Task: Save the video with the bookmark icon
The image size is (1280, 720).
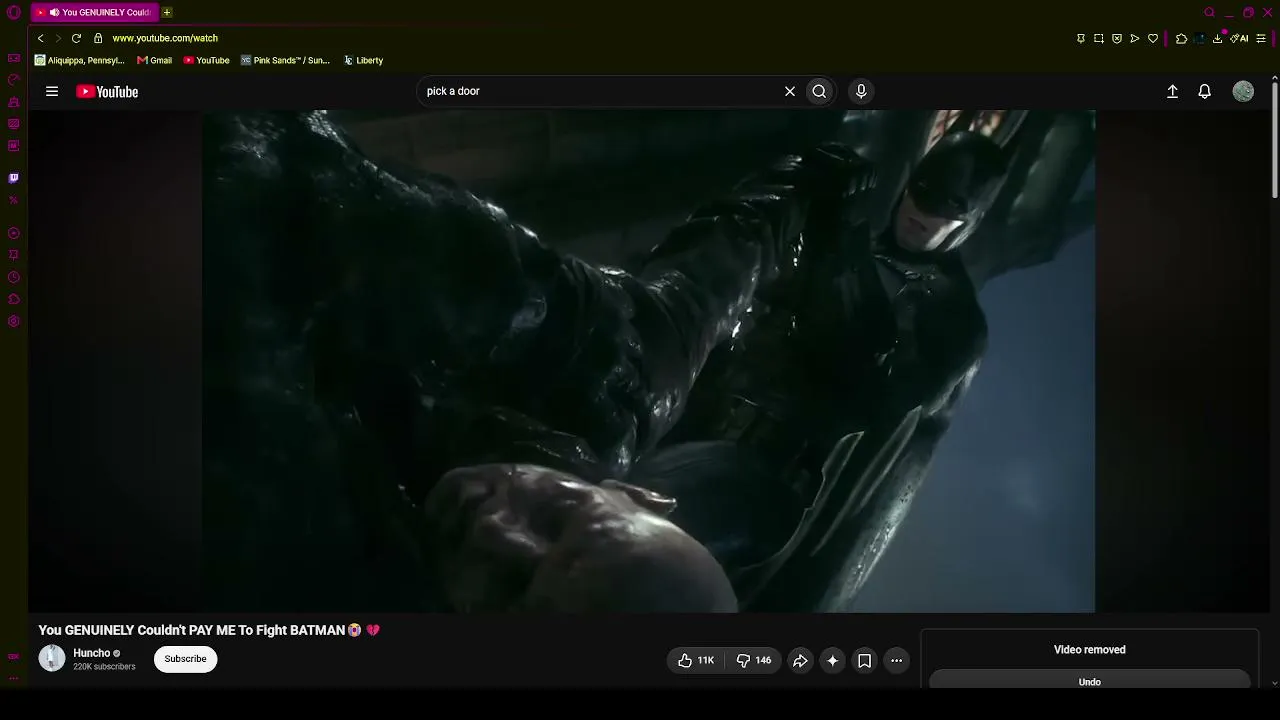Action: tap(864, 660)
